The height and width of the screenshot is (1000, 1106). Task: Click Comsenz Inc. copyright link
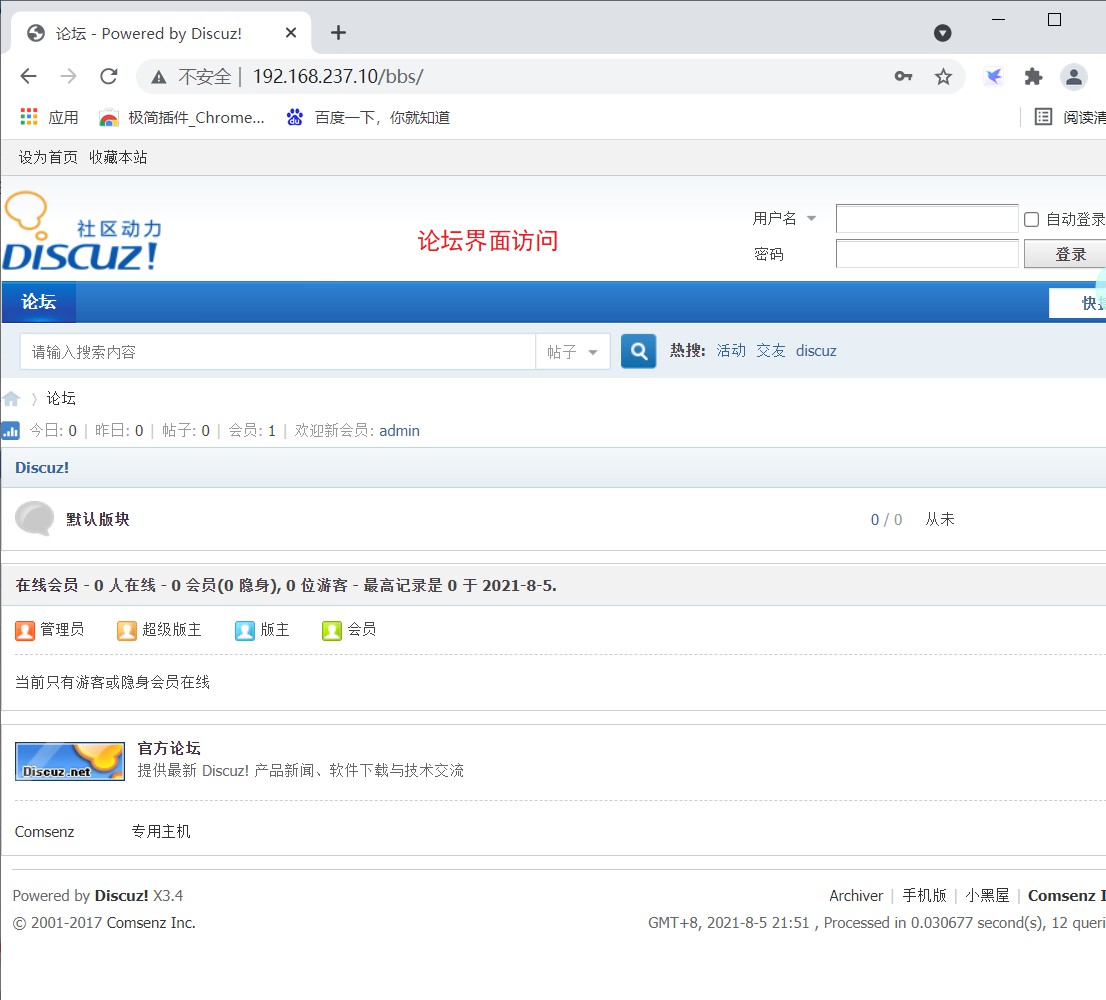(150, 922)
